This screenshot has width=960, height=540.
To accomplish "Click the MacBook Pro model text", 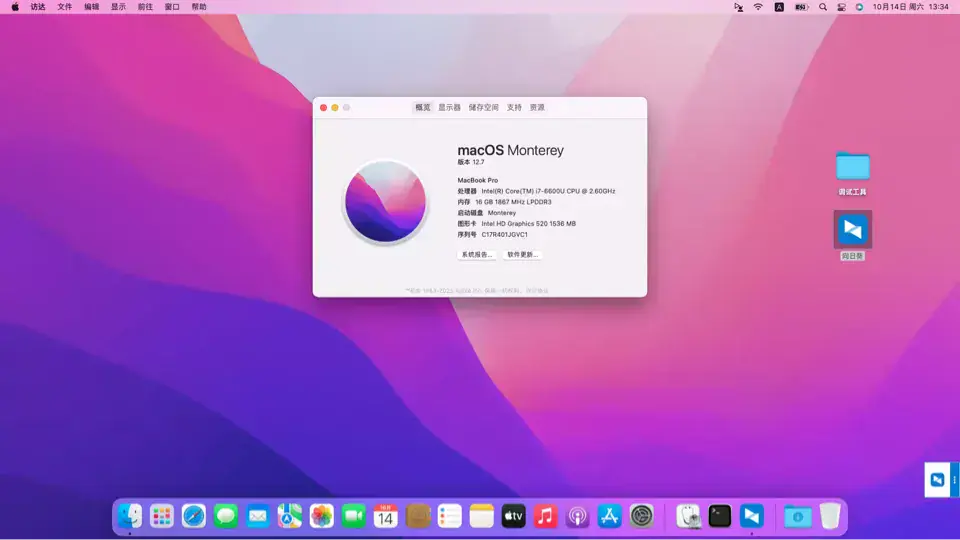I will (478, 180).
